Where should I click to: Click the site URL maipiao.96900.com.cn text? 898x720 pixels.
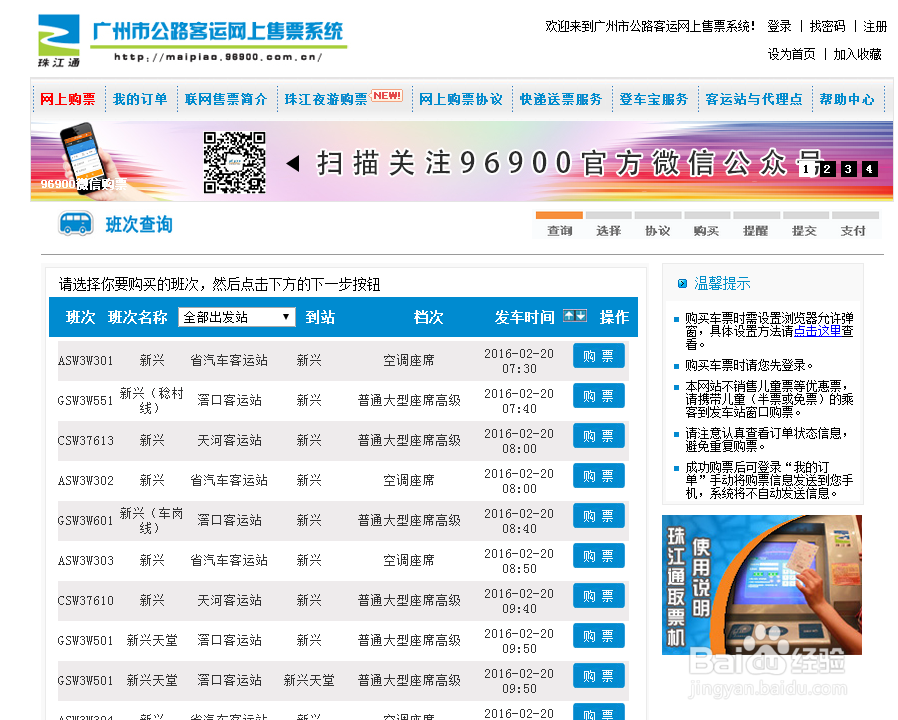[x=218, y=57]
